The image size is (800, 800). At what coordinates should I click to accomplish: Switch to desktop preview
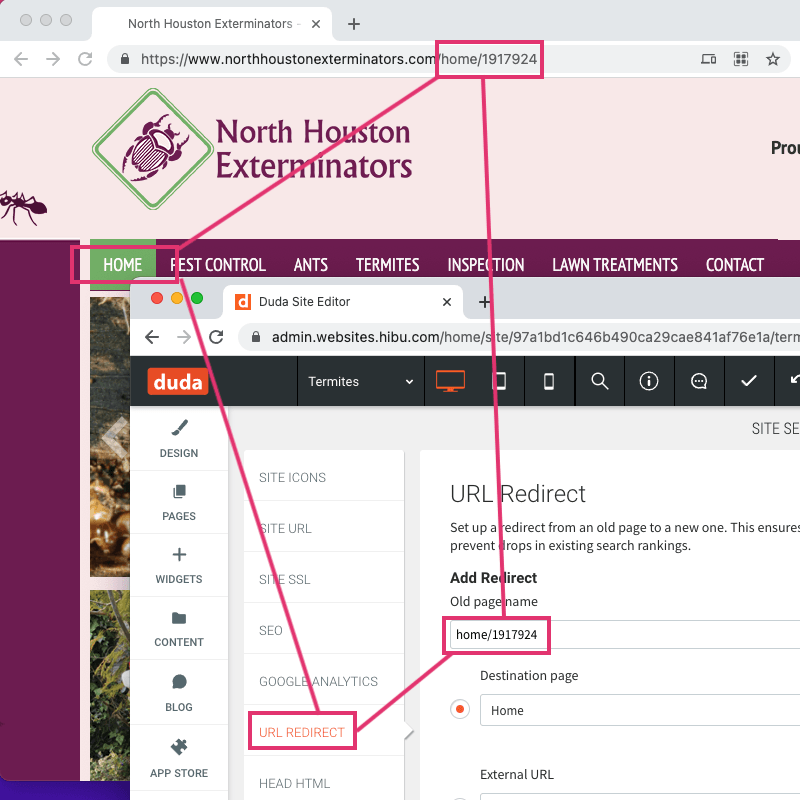pos(450,382)
